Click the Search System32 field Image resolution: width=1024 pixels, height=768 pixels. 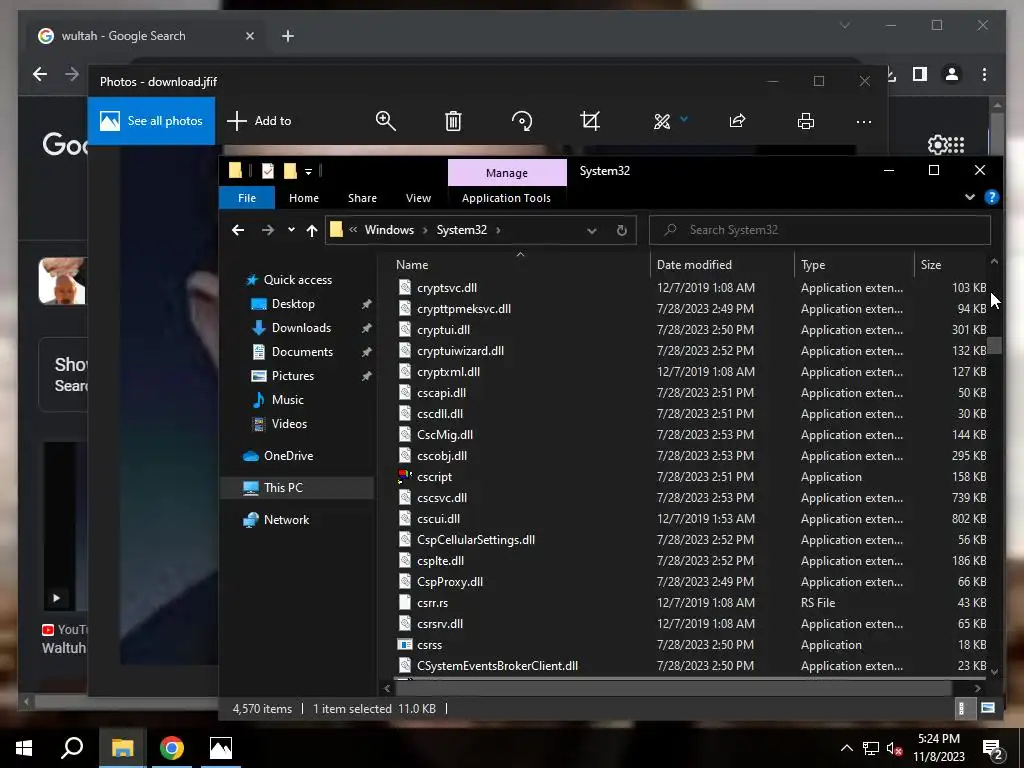(820, 230)
